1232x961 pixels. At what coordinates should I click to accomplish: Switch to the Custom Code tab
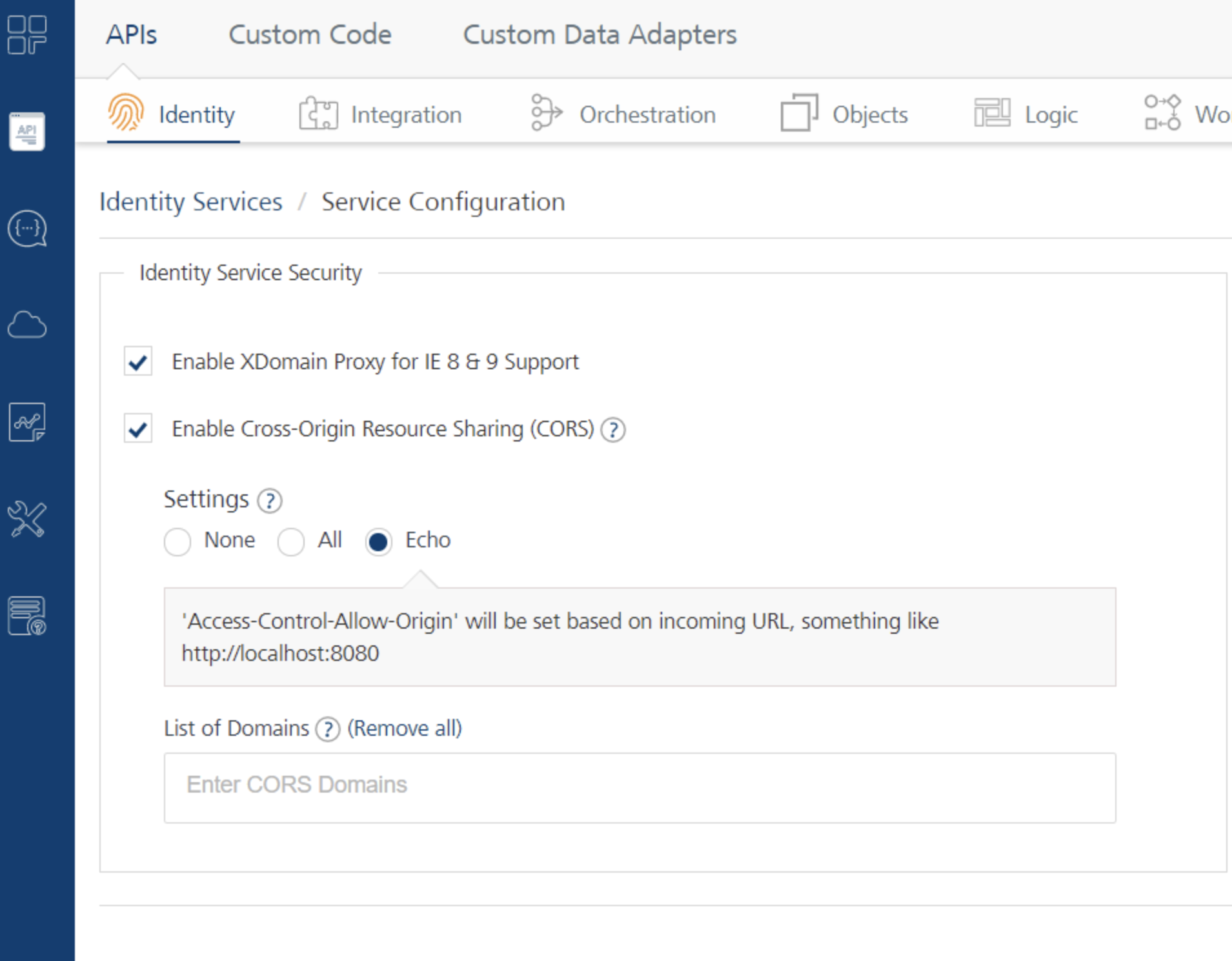tap(310, 35)
